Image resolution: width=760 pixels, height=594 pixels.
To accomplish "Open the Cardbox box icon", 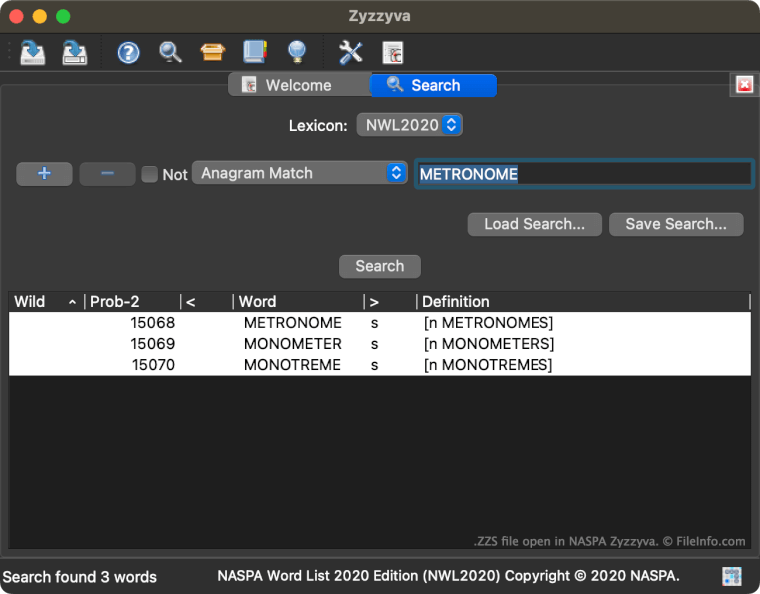I will [212, 52].
